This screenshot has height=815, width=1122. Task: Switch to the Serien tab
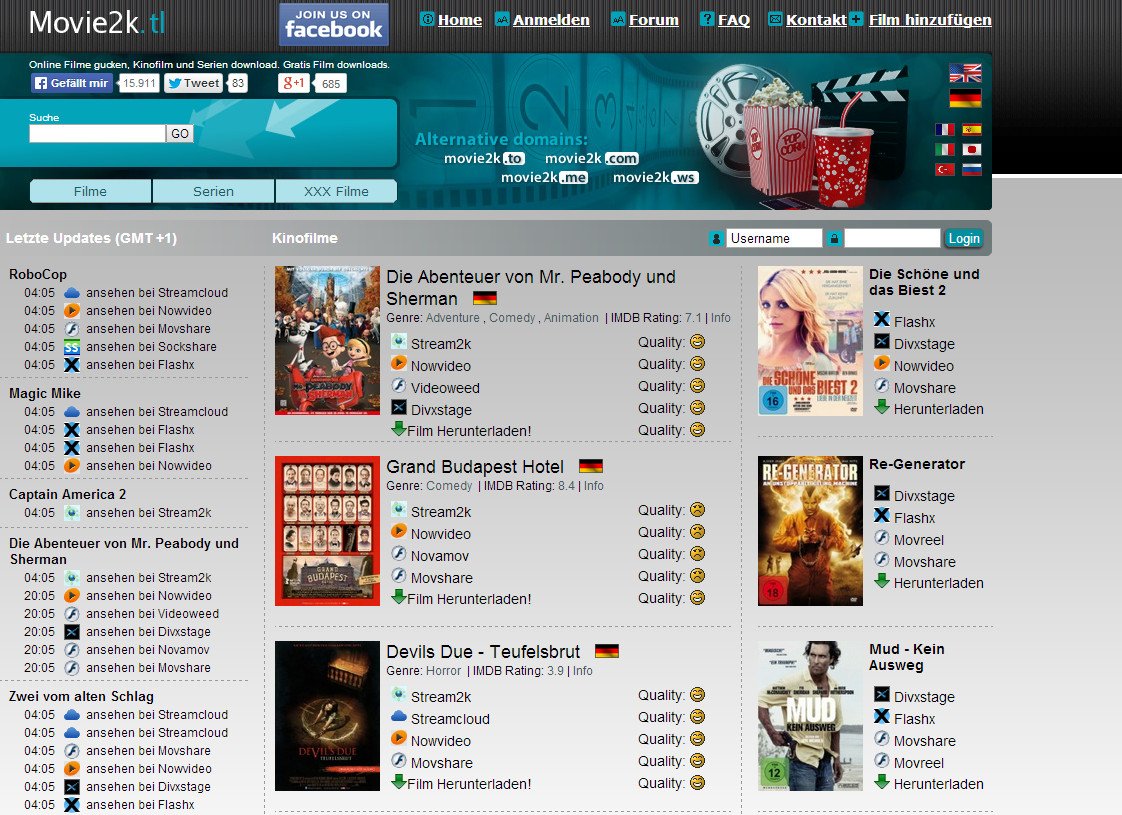pyautogui.click(x=213, y=191)
